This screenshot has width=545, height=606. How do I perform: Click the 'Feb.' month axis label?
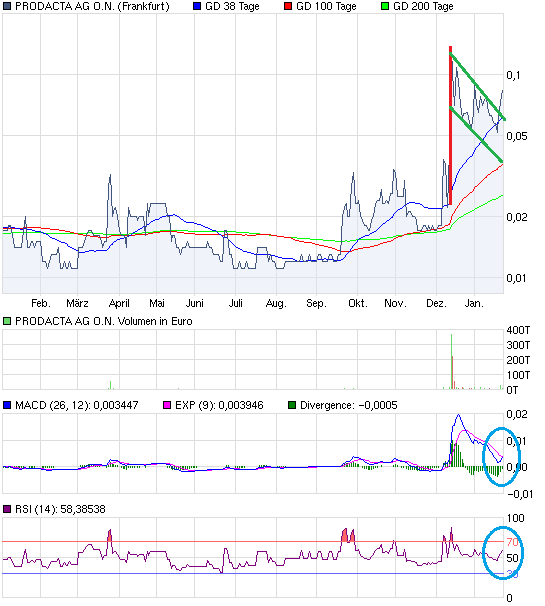[x=41, y=303]
